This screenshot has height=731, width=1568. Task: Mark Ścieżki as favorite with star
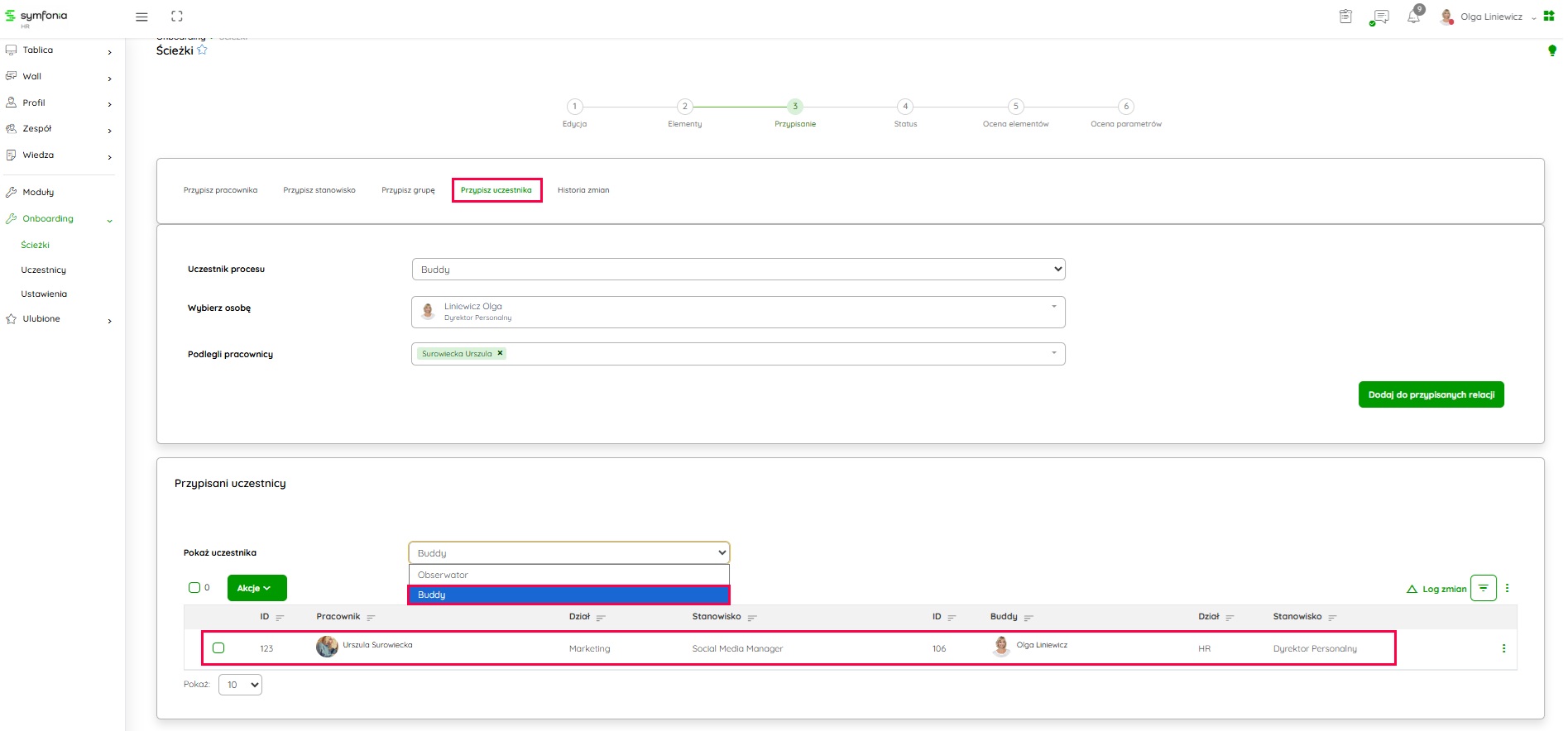(x=203, y=50)
